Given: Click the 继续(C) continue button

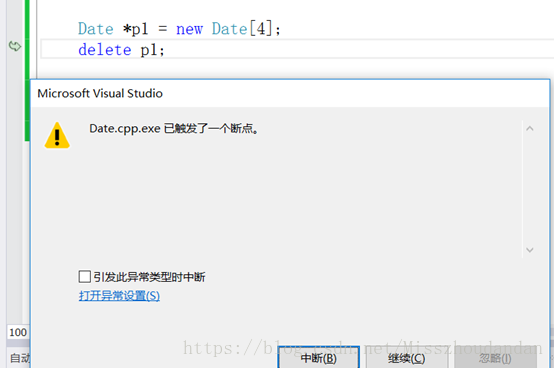Looking at the screenshot, I should 407,357.
